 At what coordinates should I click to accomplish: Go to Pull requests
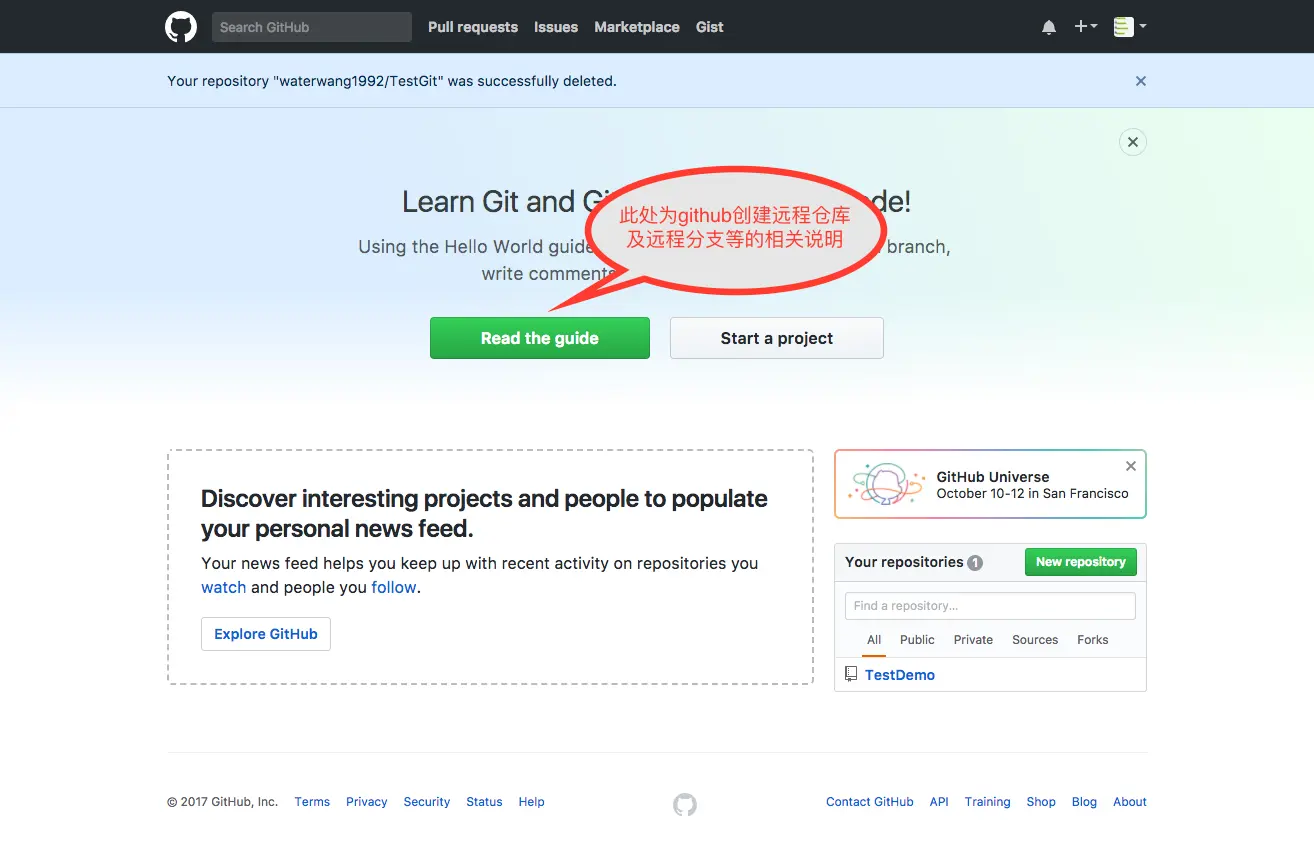point(473,27)
